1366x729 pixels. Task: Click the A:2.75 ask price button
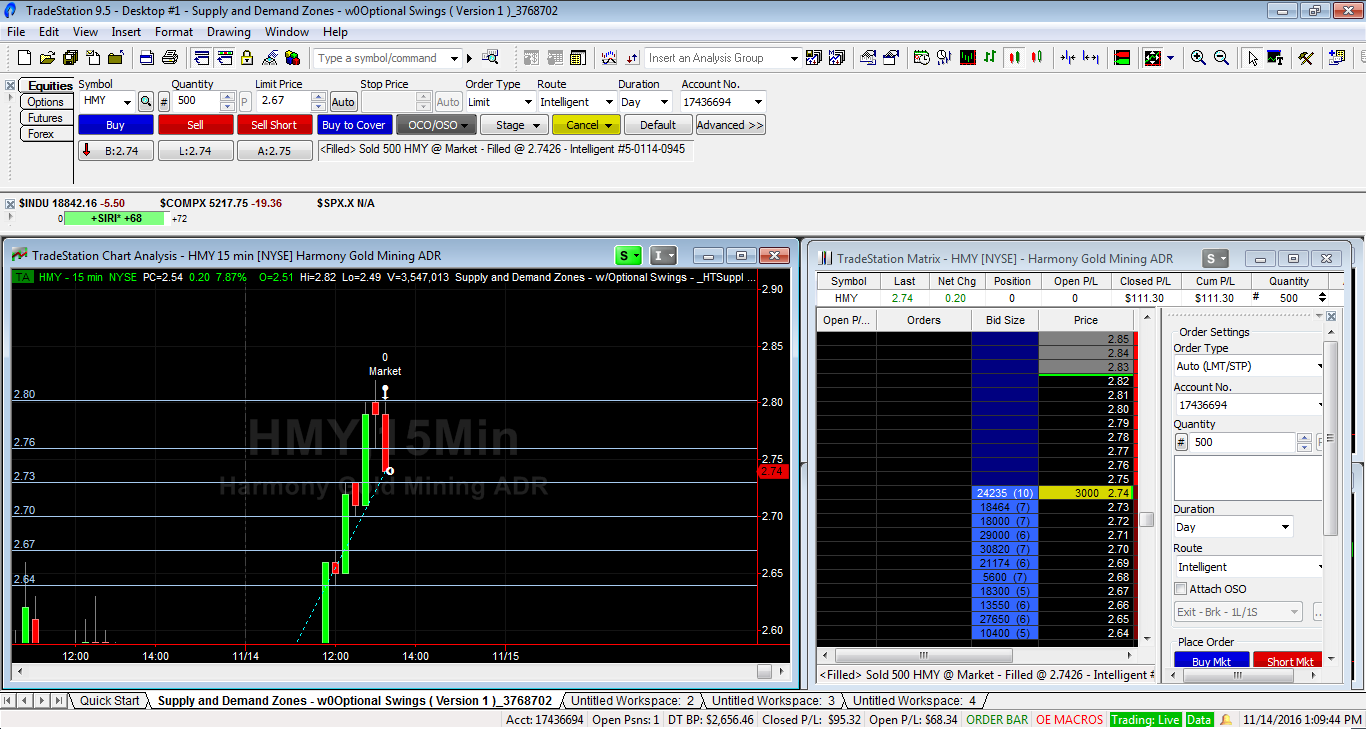[x=274, y=151]
